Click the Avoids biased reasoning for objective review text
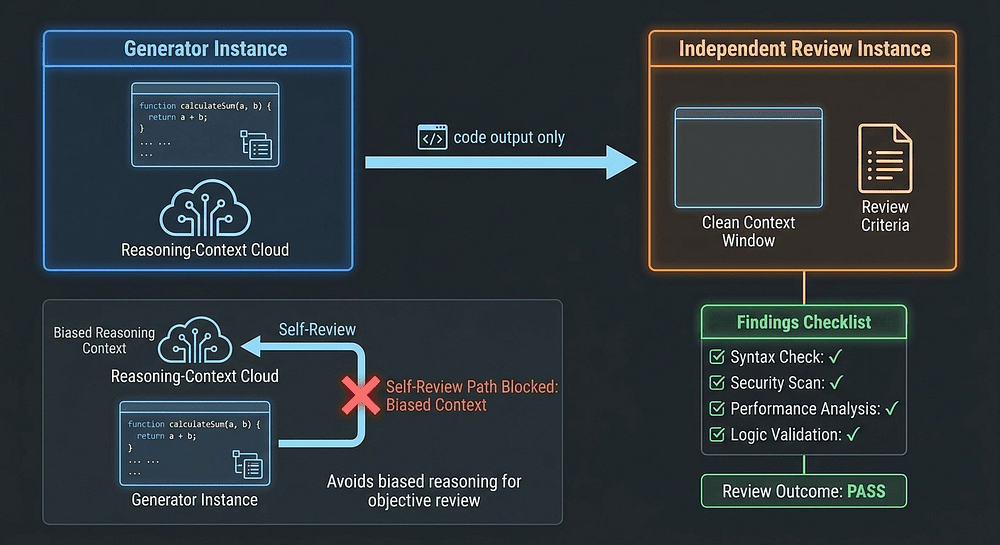Viewport: 1000px width, 545px height. (x=424, y=490)
